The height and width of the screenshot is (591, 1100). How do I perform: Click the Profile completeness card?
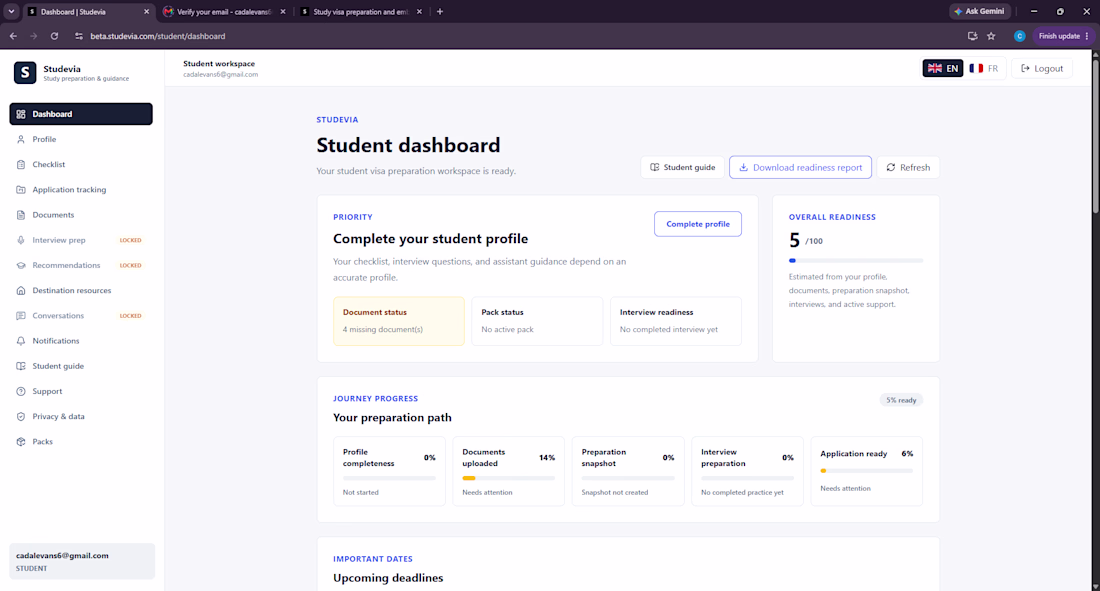coord(389,471)
